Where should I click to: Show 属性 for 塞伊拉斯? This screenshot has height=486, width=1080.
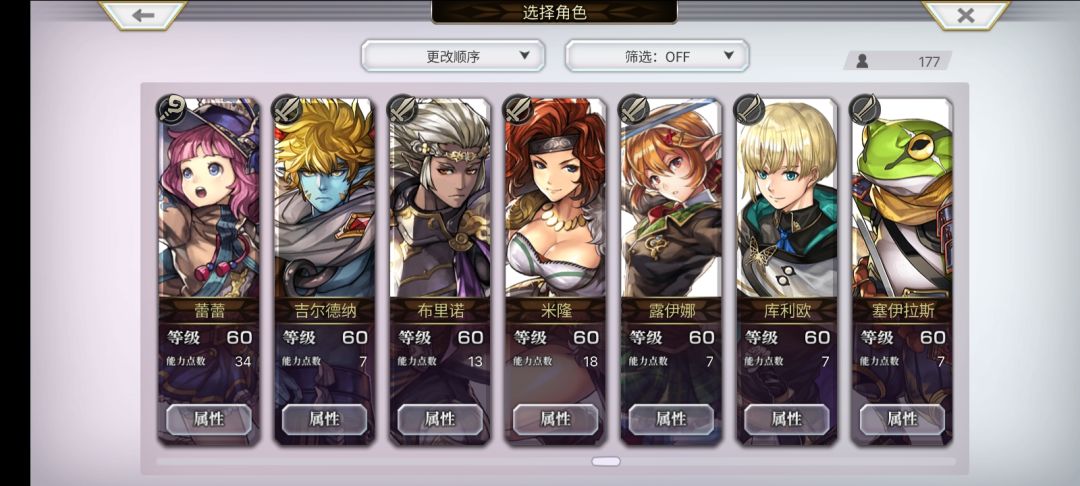902,419
